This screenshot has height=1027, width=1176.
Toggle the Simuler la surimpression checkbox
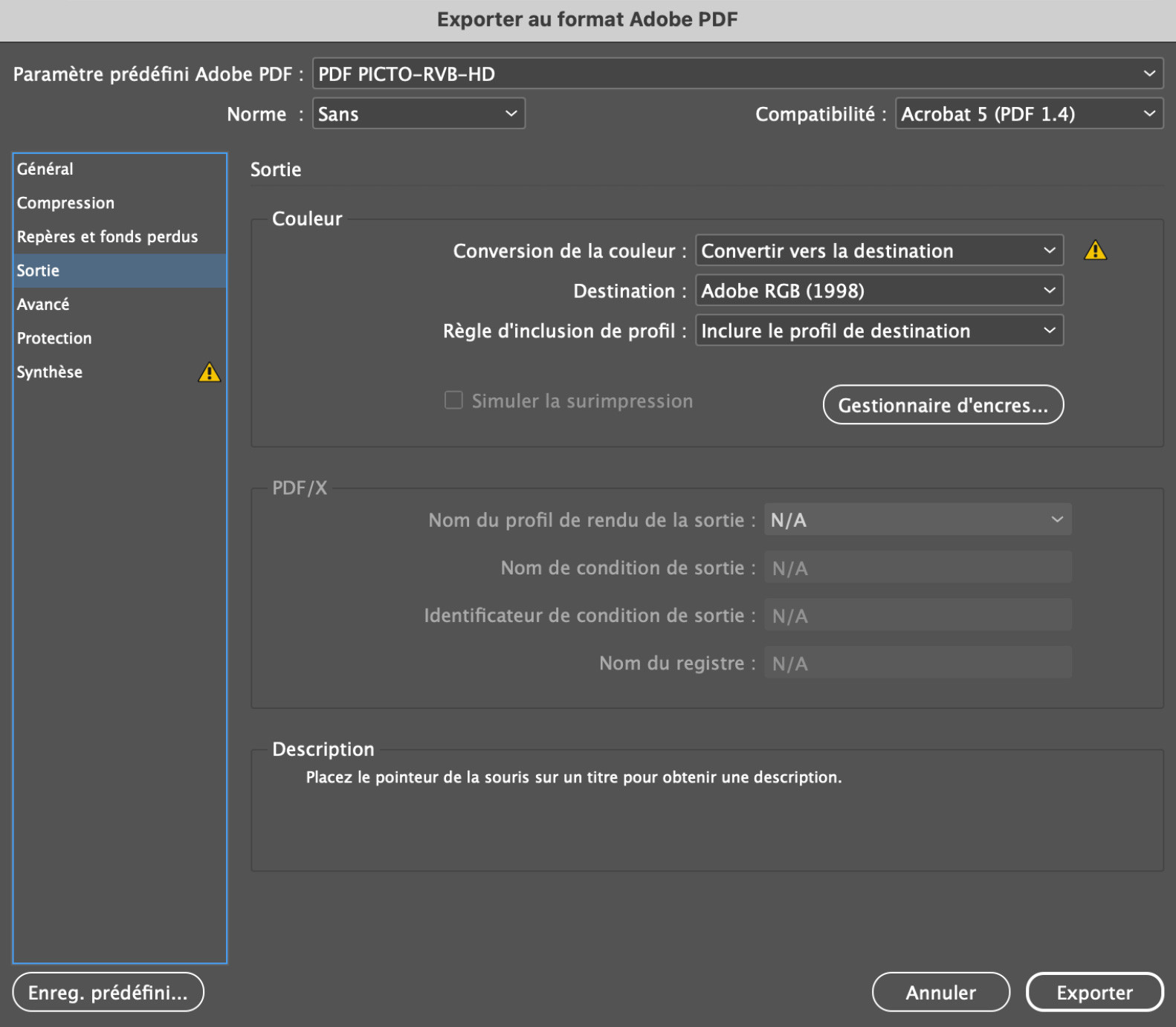[x=453, y=401]
